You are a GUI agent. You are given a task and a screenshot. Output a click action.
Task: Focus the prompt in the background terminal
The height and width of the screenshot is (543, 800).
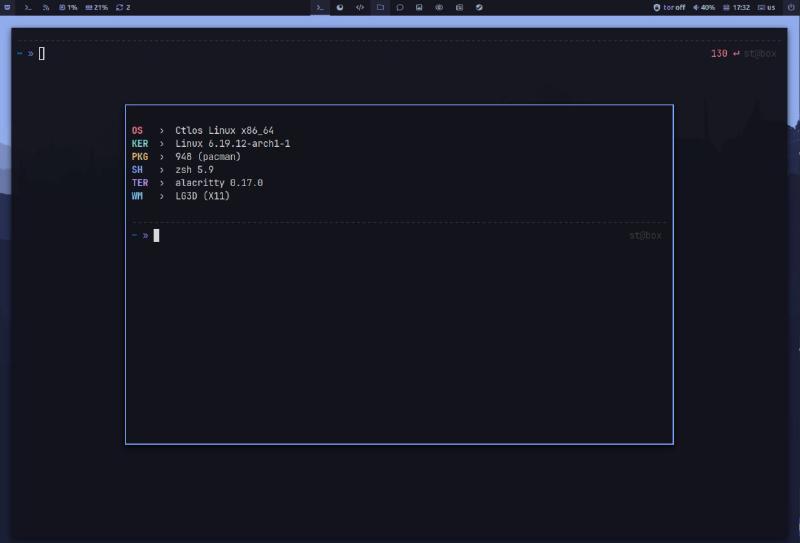42,53
